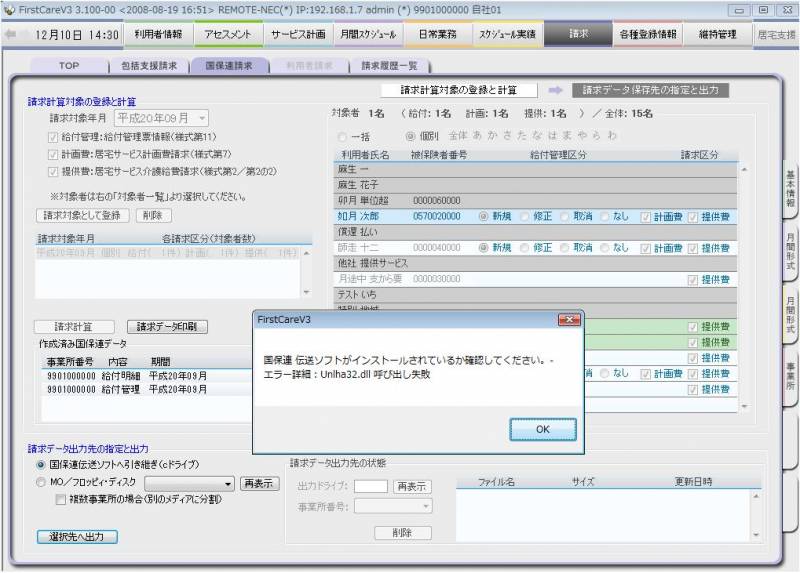Click the 選択先へ出力 button
The image size is (800, 573).
click(x=77, y=537)
